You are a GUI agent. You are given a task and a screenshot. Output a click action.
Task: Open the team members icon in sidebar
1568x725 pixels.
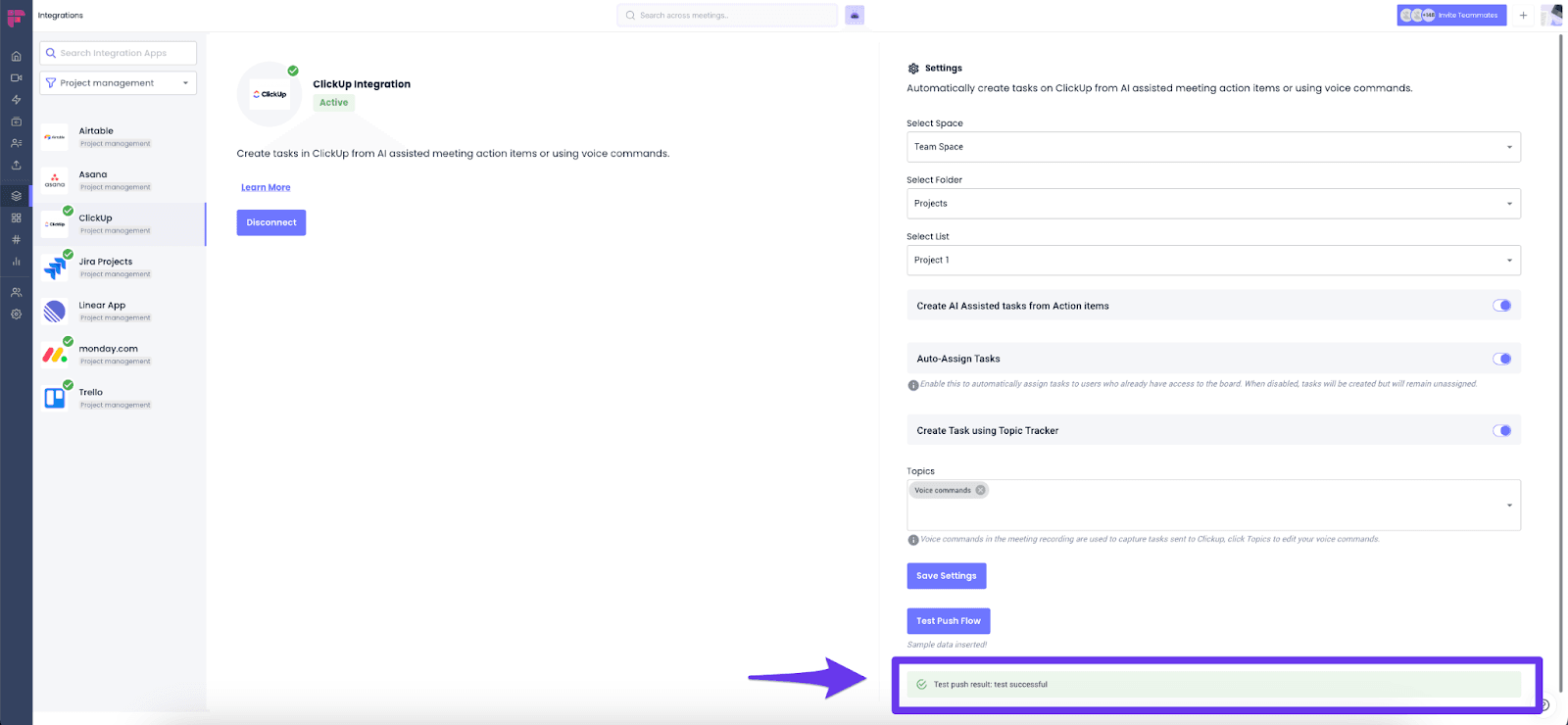click(16, 292)
